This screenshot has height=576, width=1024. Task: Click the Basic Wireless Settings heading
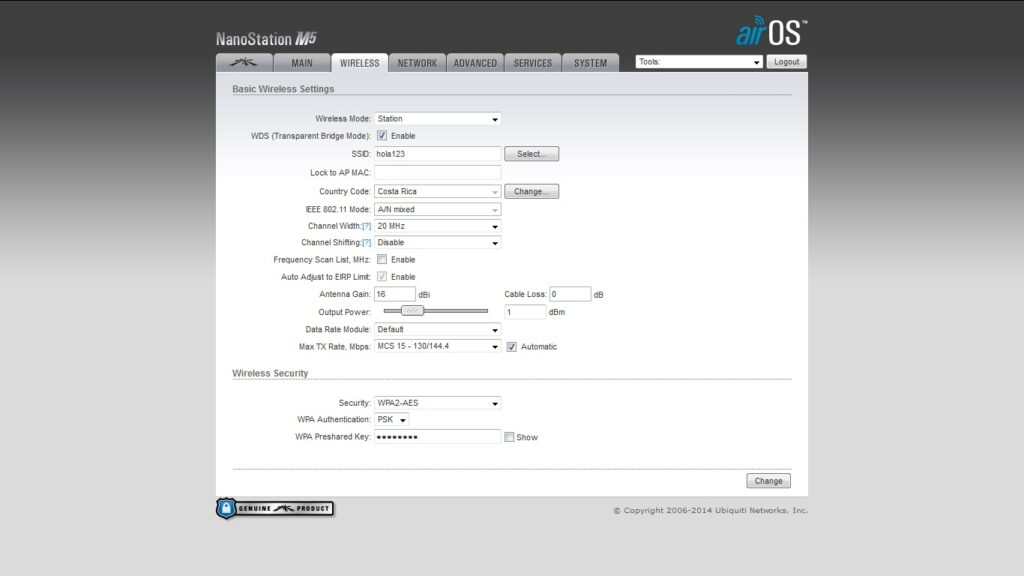(x=283, y=89)
